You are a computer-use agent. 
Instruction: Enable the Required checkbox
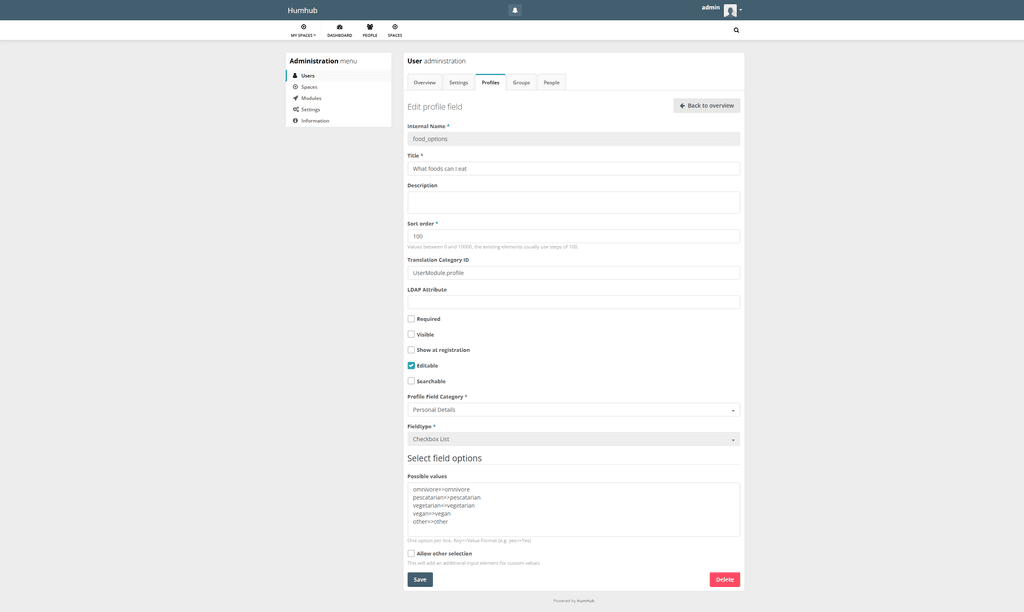click(x=410, y=318)
